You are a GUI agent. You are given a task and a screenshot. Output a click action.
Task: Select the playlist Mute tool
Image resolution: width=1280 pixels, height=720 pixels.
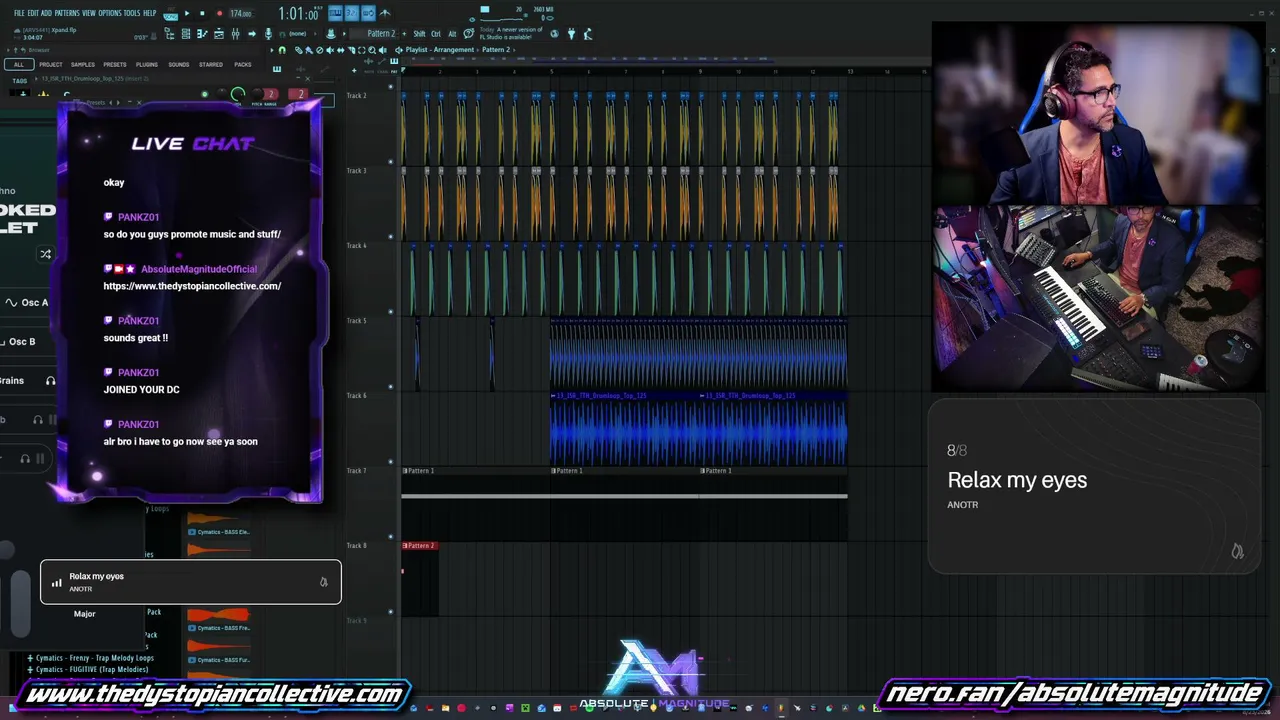330,50
